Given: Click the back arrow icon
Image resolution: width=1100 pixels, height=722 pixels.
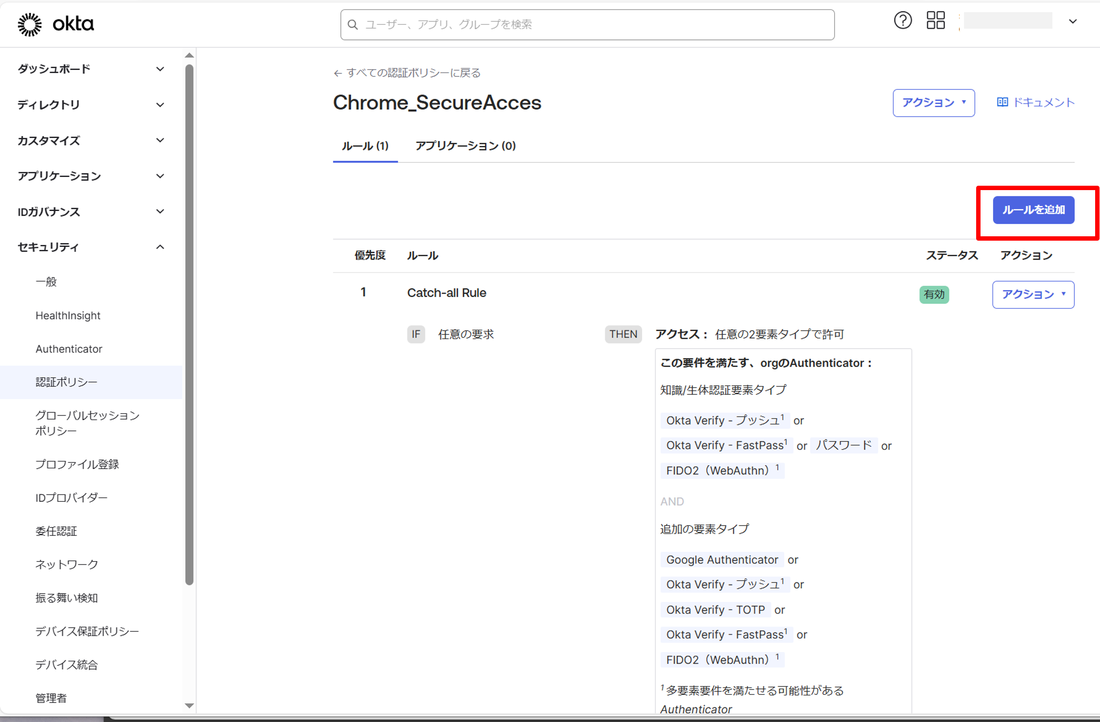Looking at the screenshot, I should click(x=338, y=73).
